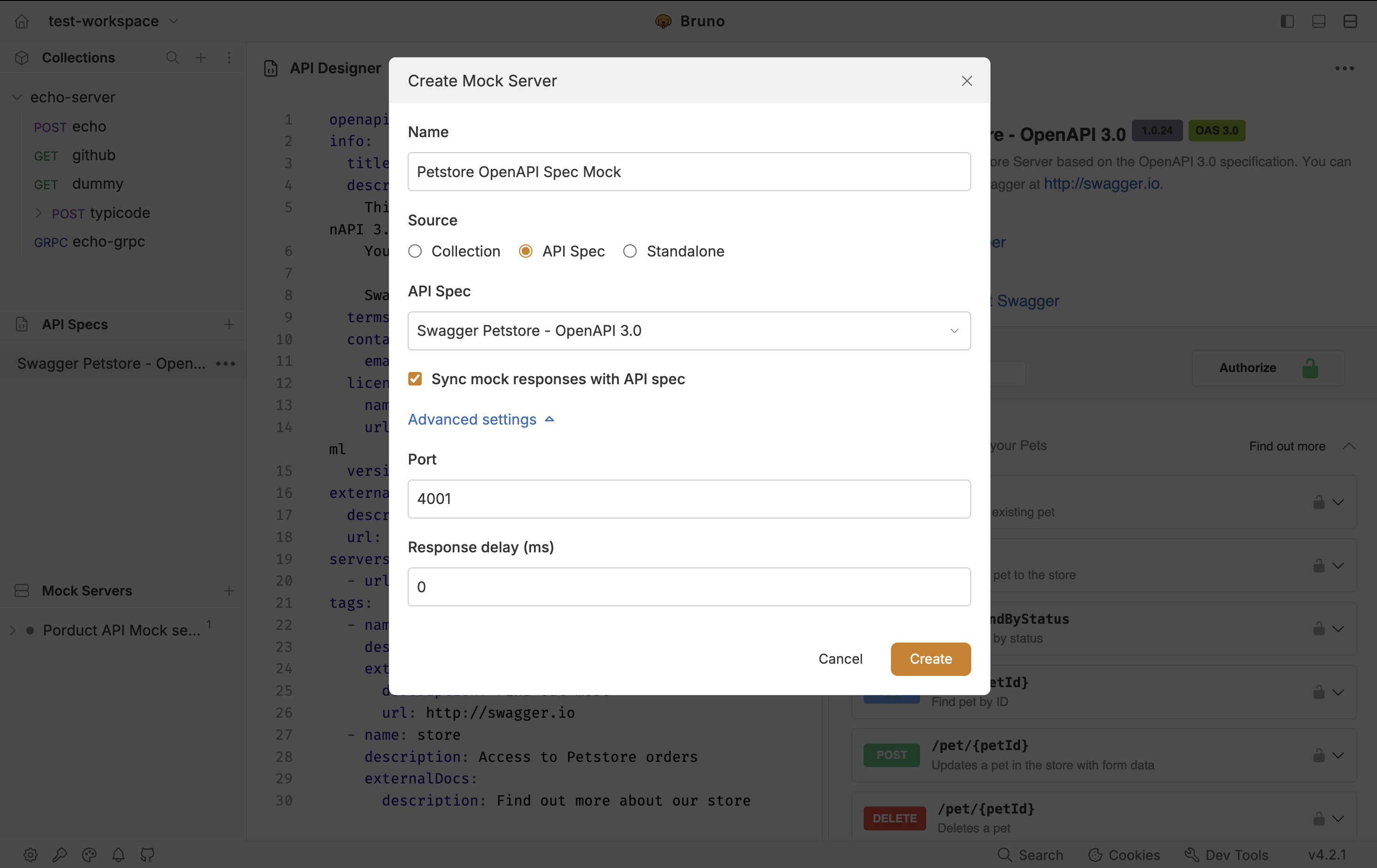Click the Response delay input field
1377x868 pixels.
click(x=689, y=587)
